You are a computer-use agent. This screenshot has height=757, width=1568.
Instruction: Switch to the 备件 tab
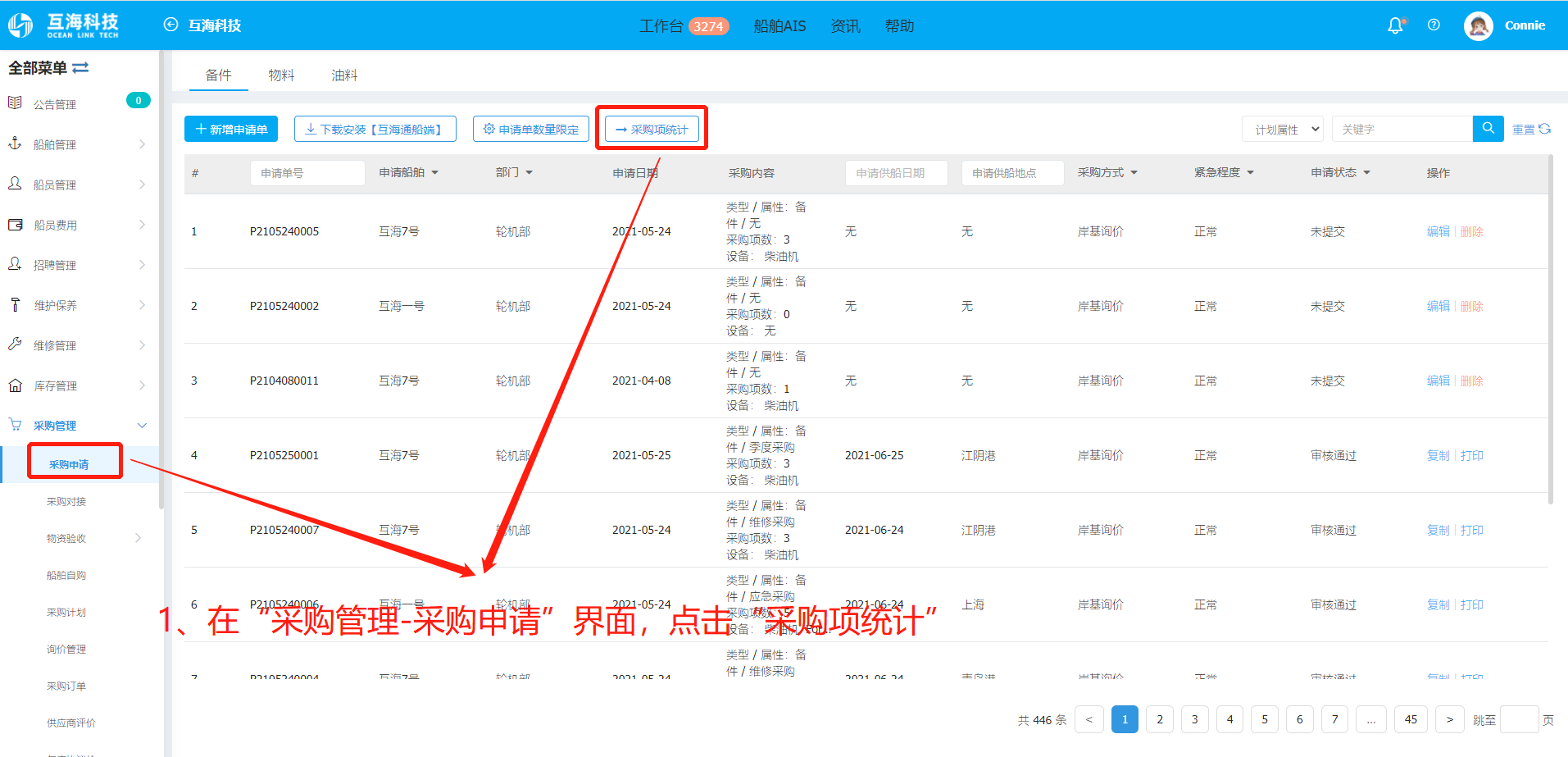[218, 75]
